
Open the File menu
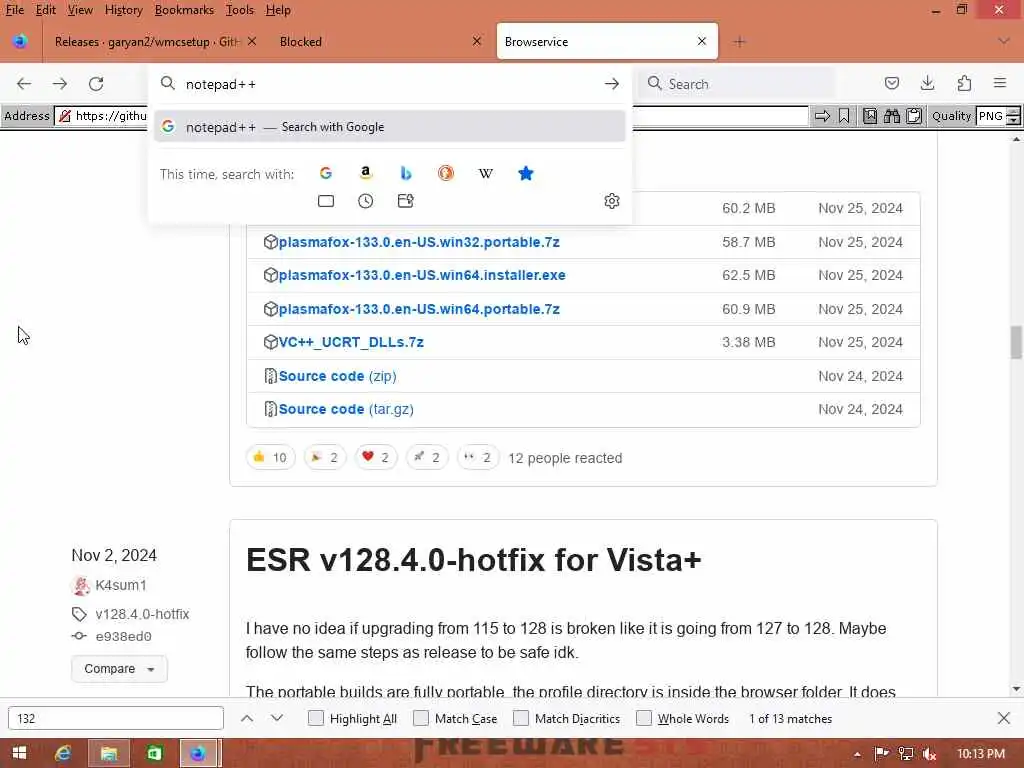(14, 10)
